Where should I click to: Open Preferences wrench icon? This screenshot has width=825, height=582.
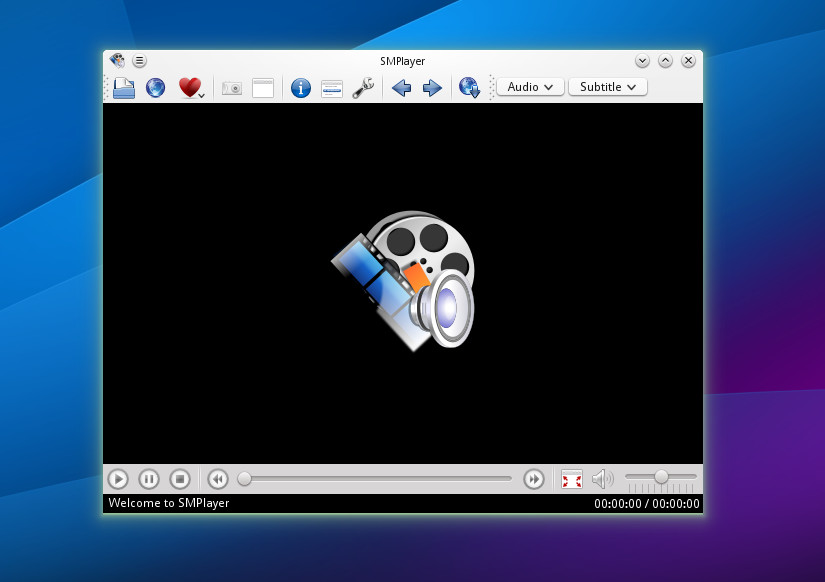click(x=363, y=88)
